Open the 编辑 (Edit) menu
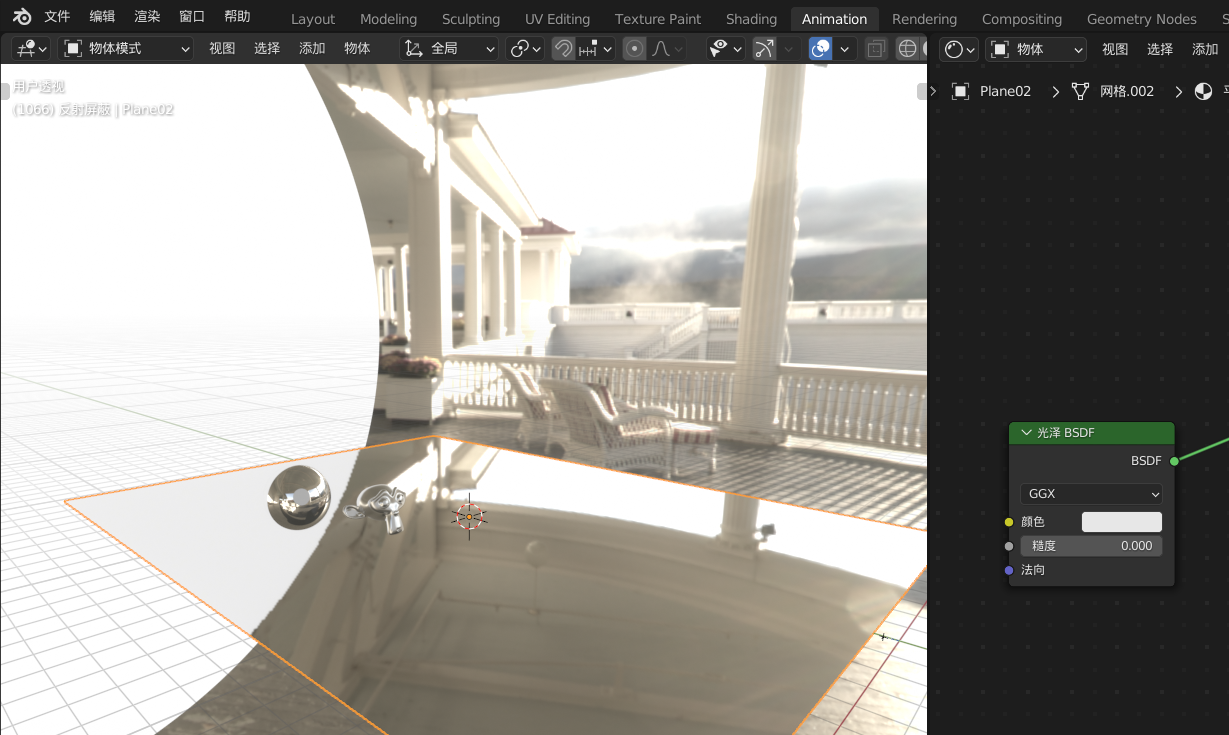 point(102,17)
